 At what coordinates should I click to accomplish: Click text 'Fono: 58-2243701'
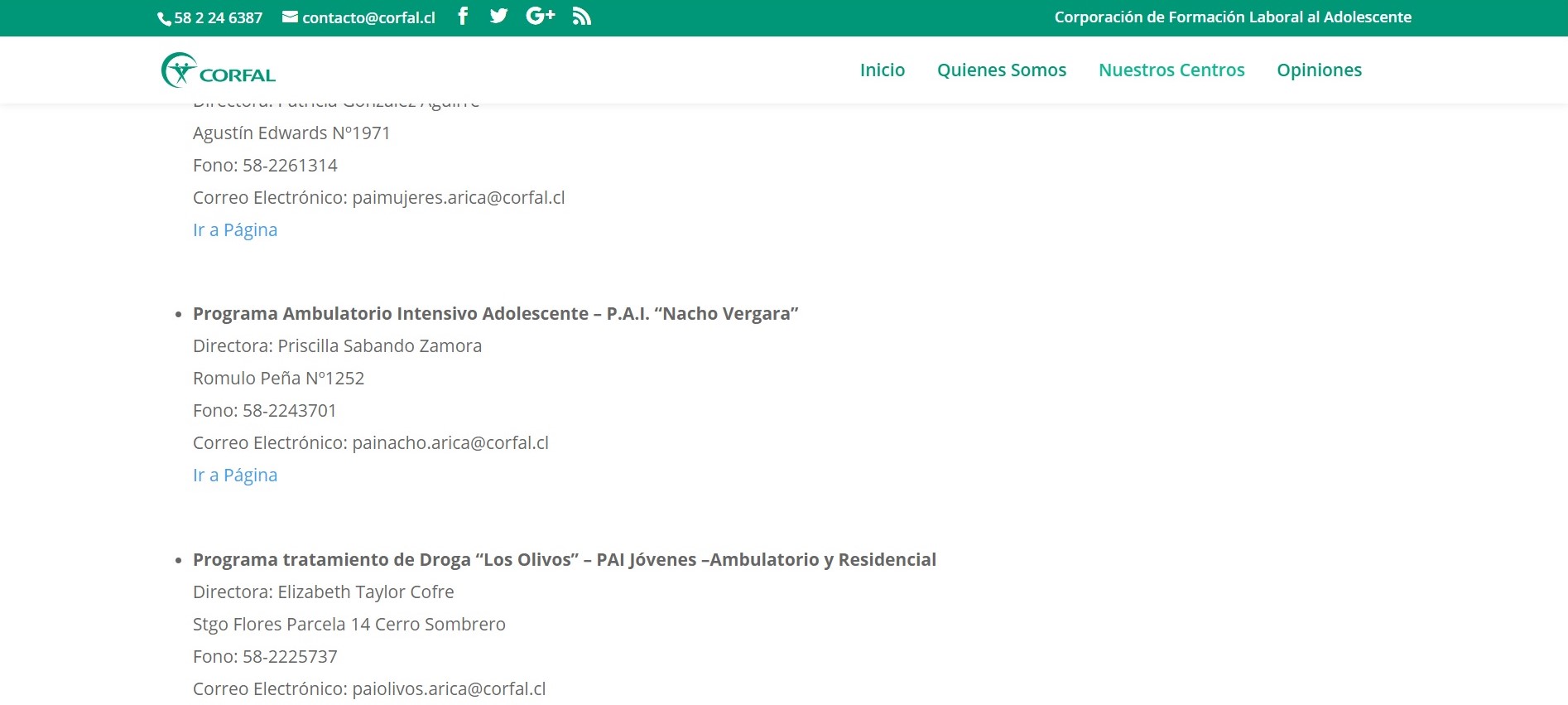265,411
